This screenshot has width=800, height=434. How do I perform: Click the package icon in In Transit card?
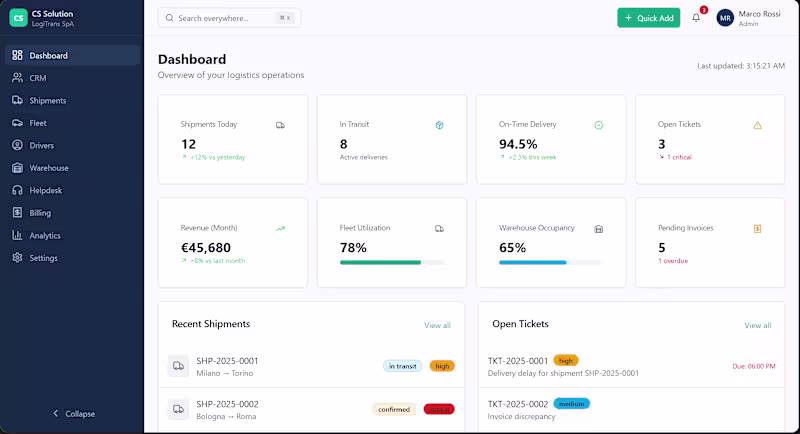(x=439, y=125)
